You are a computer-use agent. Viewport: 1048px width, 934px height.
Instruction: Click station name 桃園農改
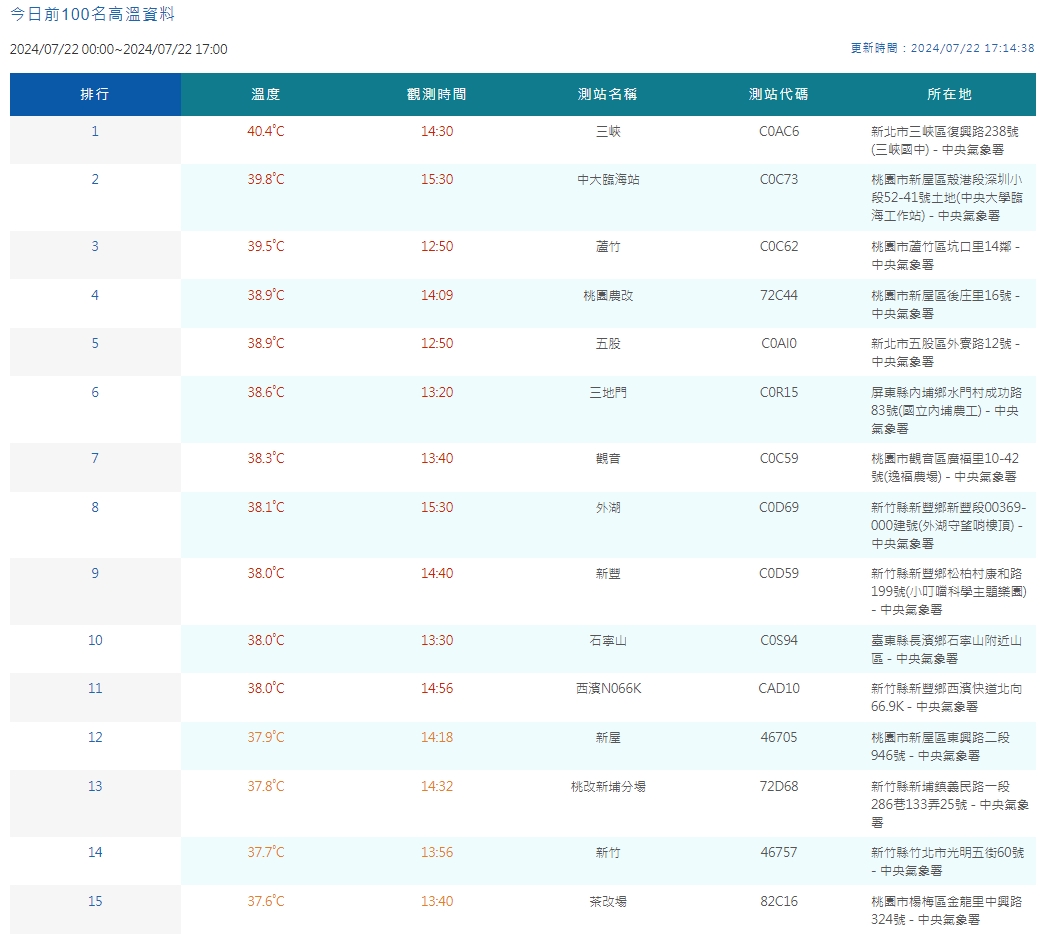pos(608,296)
